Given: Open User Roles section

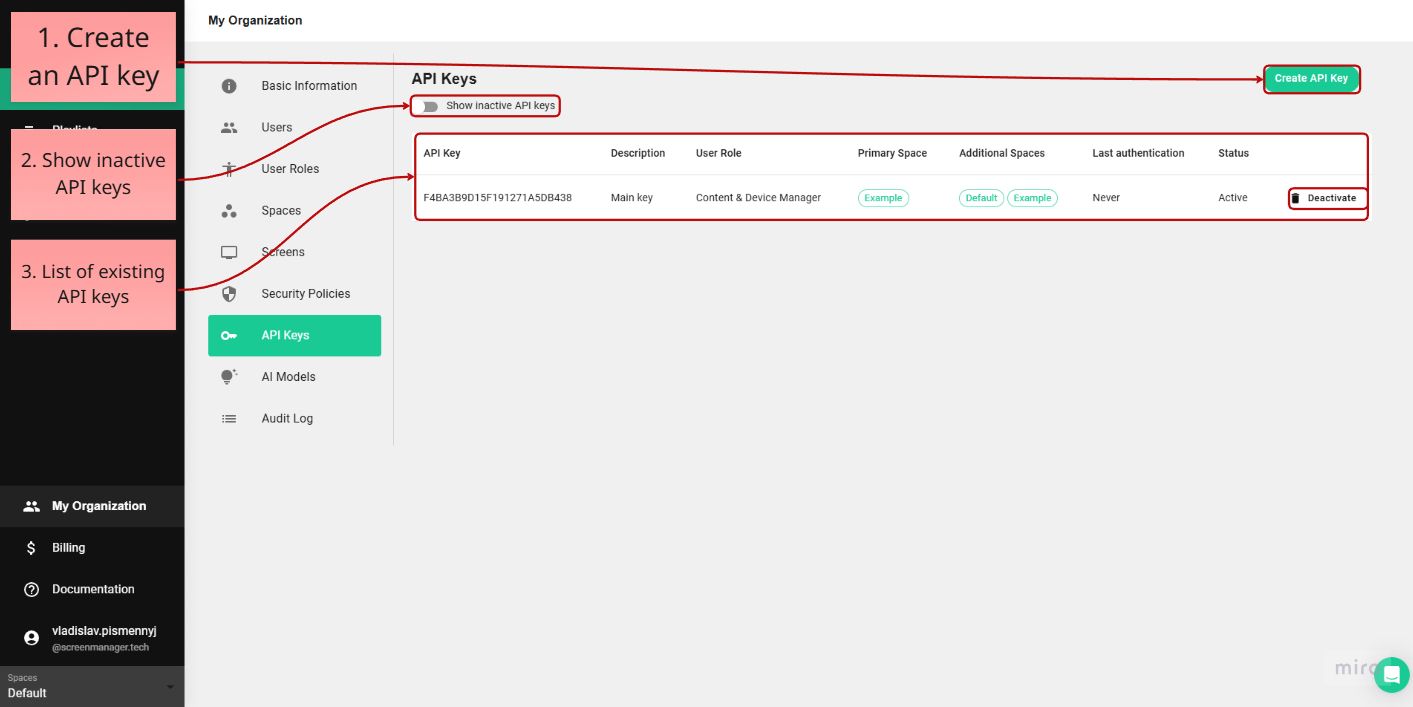Looking at the screenshot, I should [294, 169].
